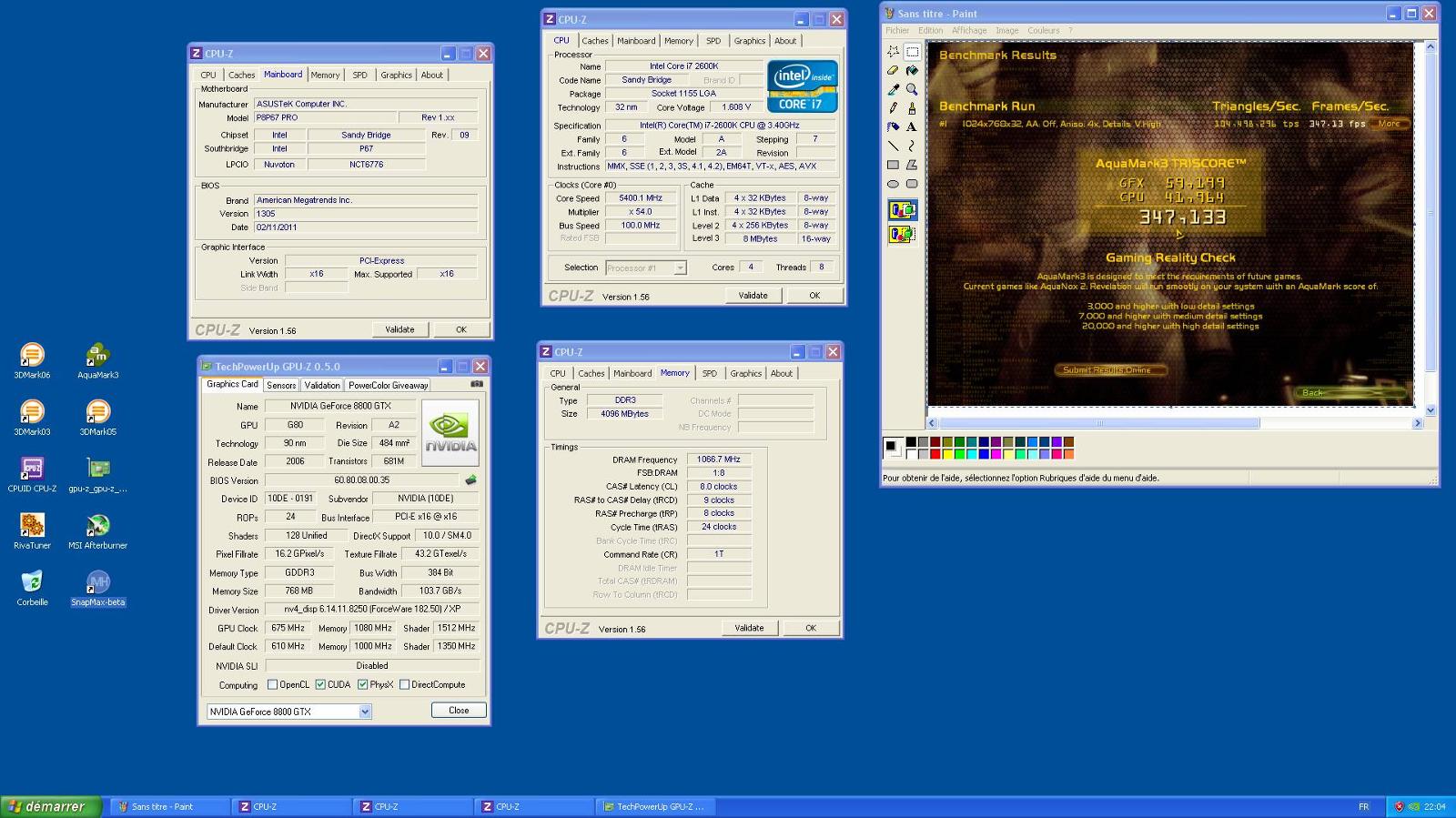This screenshot has height=818, width=1456.
Task: Toggle the DirectCompute checkbox in GPU-Z
Action: click(x=404, y=684)
